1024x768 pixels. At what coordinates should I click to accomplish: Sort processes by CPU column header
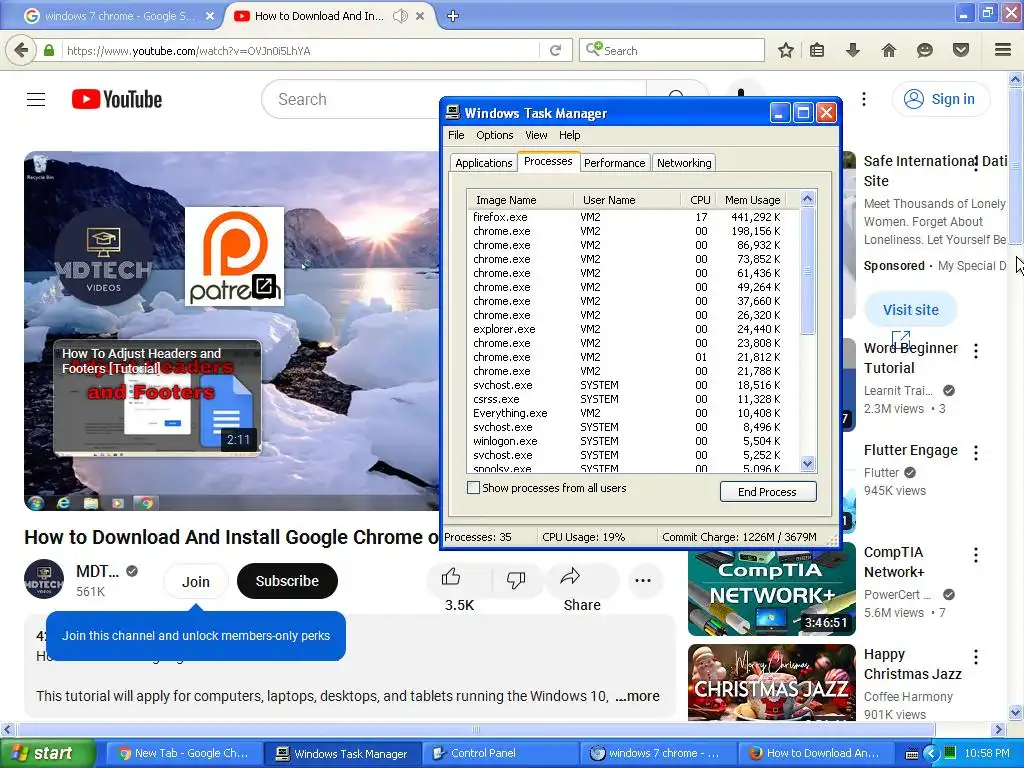pos(698,200)
